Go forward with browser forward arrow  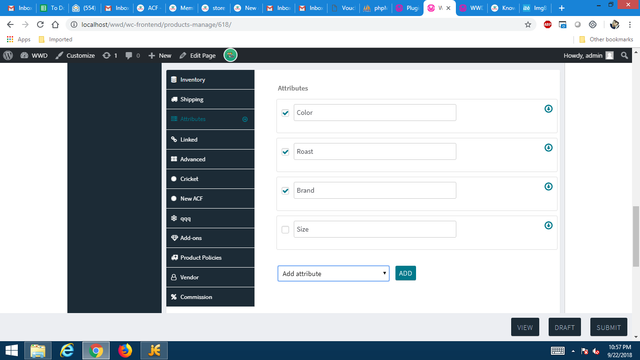pos(25,24)
